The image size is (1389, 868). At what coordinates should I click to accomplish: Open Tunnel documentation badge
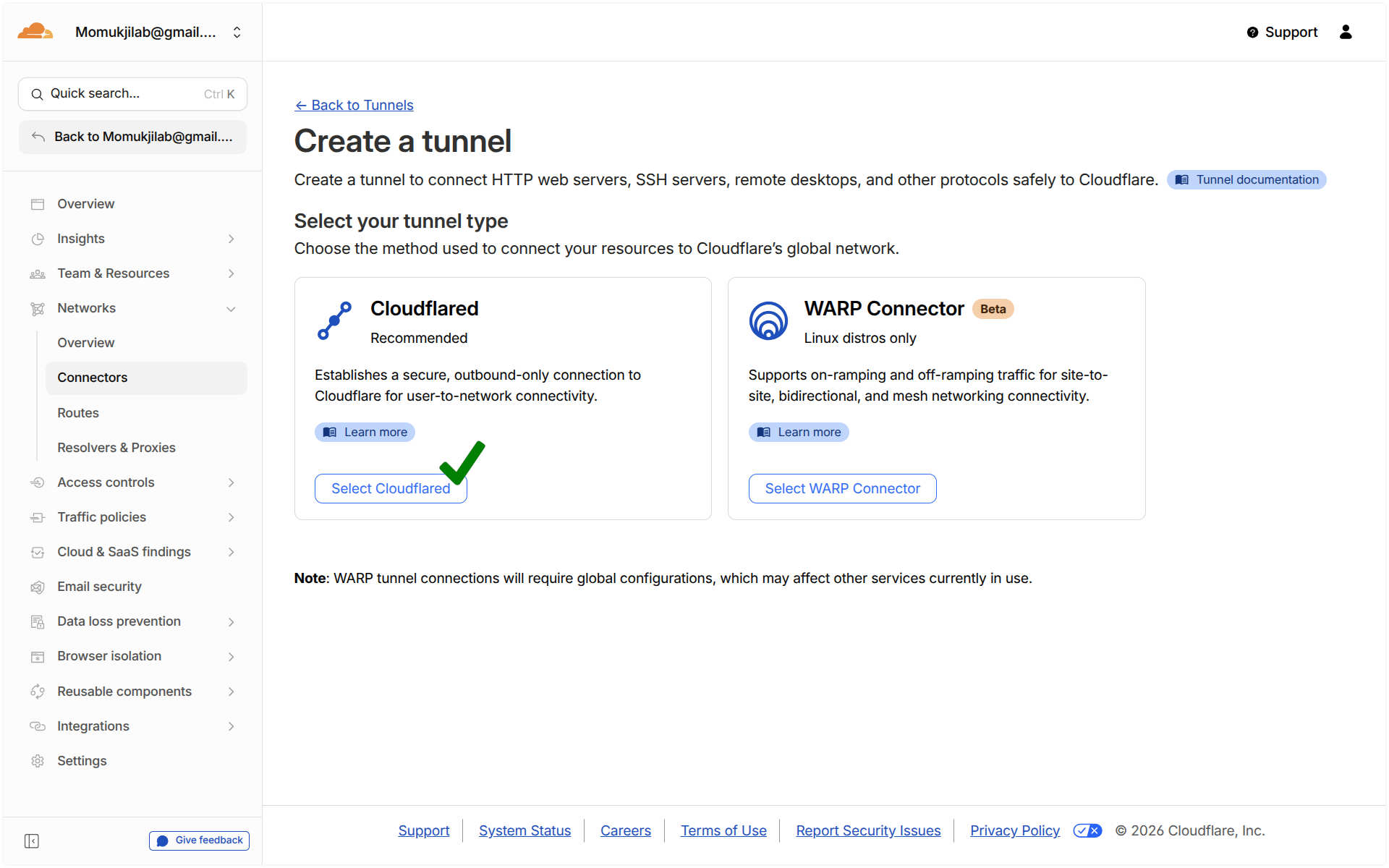(x=1246, y=179)
